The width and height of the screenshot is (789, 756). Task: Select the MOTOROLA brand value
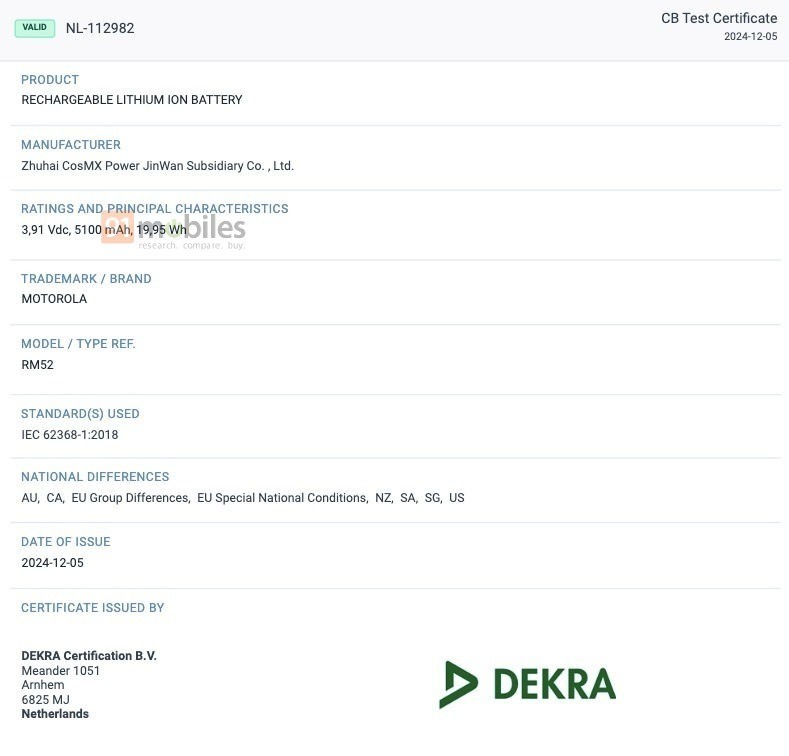tap(54, 298)
